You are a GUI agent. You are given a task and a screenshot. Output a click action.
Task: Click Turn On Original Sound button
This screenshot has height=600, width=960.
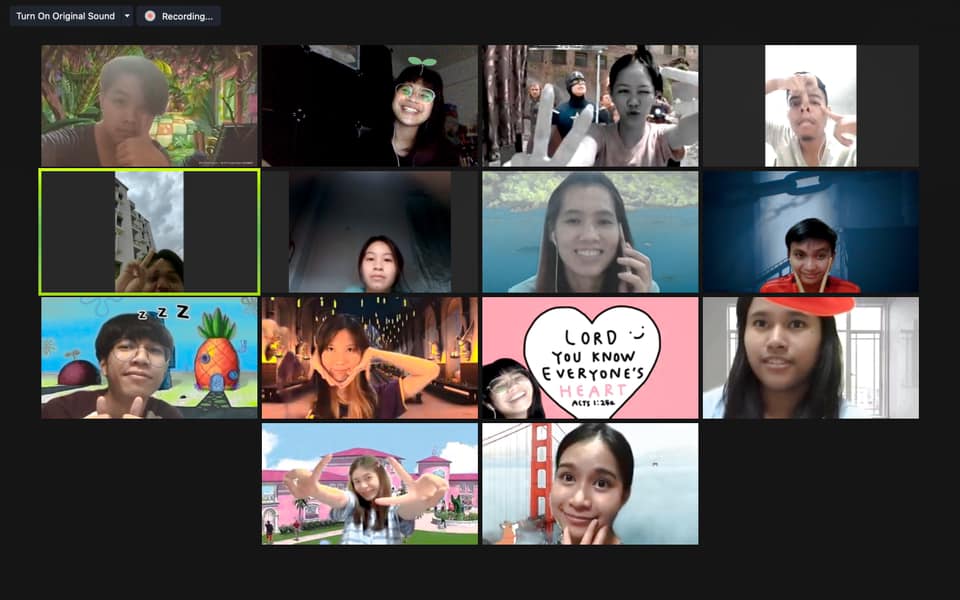65,16
